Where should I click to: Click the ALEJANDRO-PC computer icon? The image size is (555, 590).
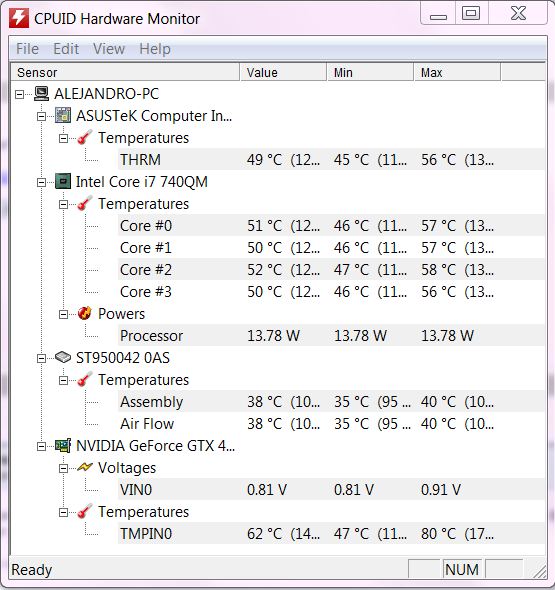(41, 94)
